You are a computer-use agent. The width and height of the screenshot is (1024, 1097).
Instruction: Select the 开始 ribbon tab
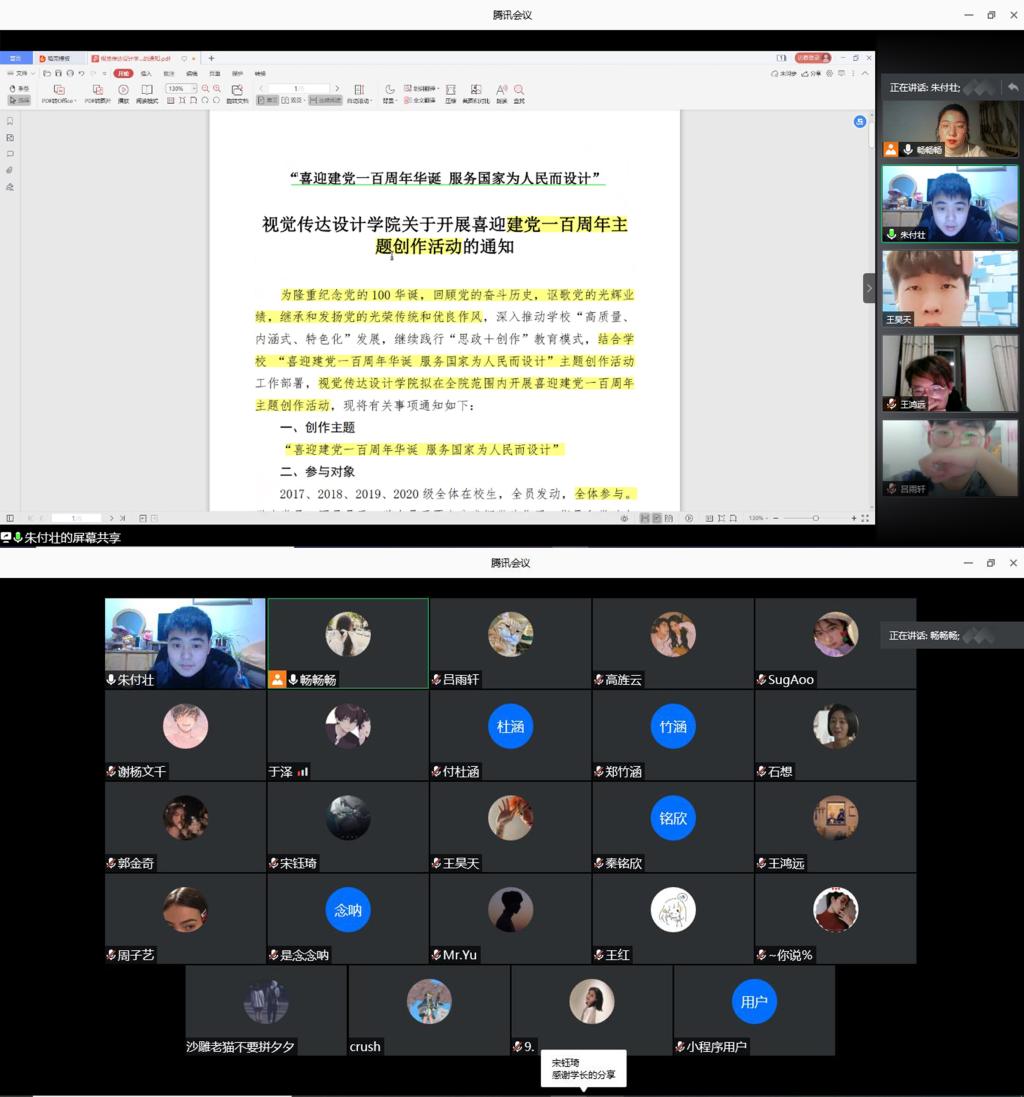coord(123,73)
